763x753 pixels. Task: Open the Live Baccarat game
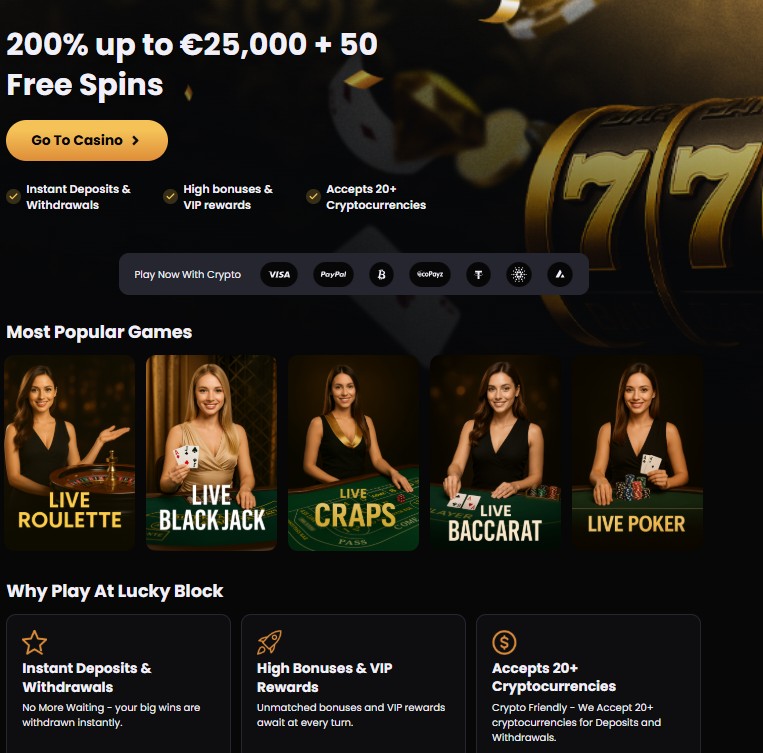tap(495, 453)
